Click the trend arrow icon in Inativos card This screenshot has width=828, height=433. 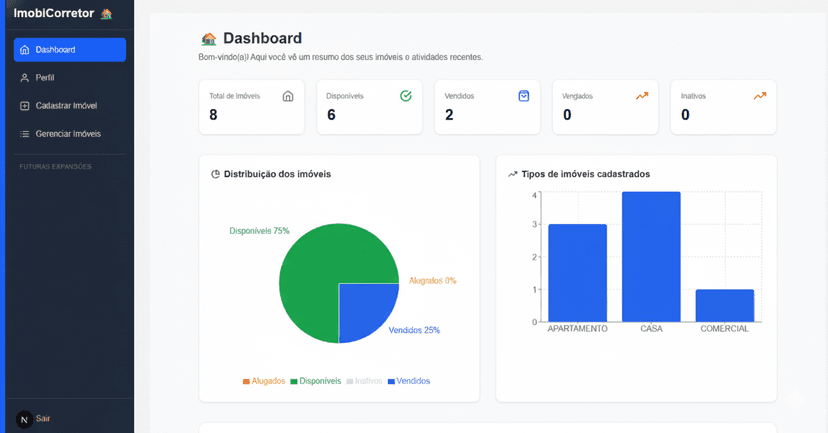point(759,96)
